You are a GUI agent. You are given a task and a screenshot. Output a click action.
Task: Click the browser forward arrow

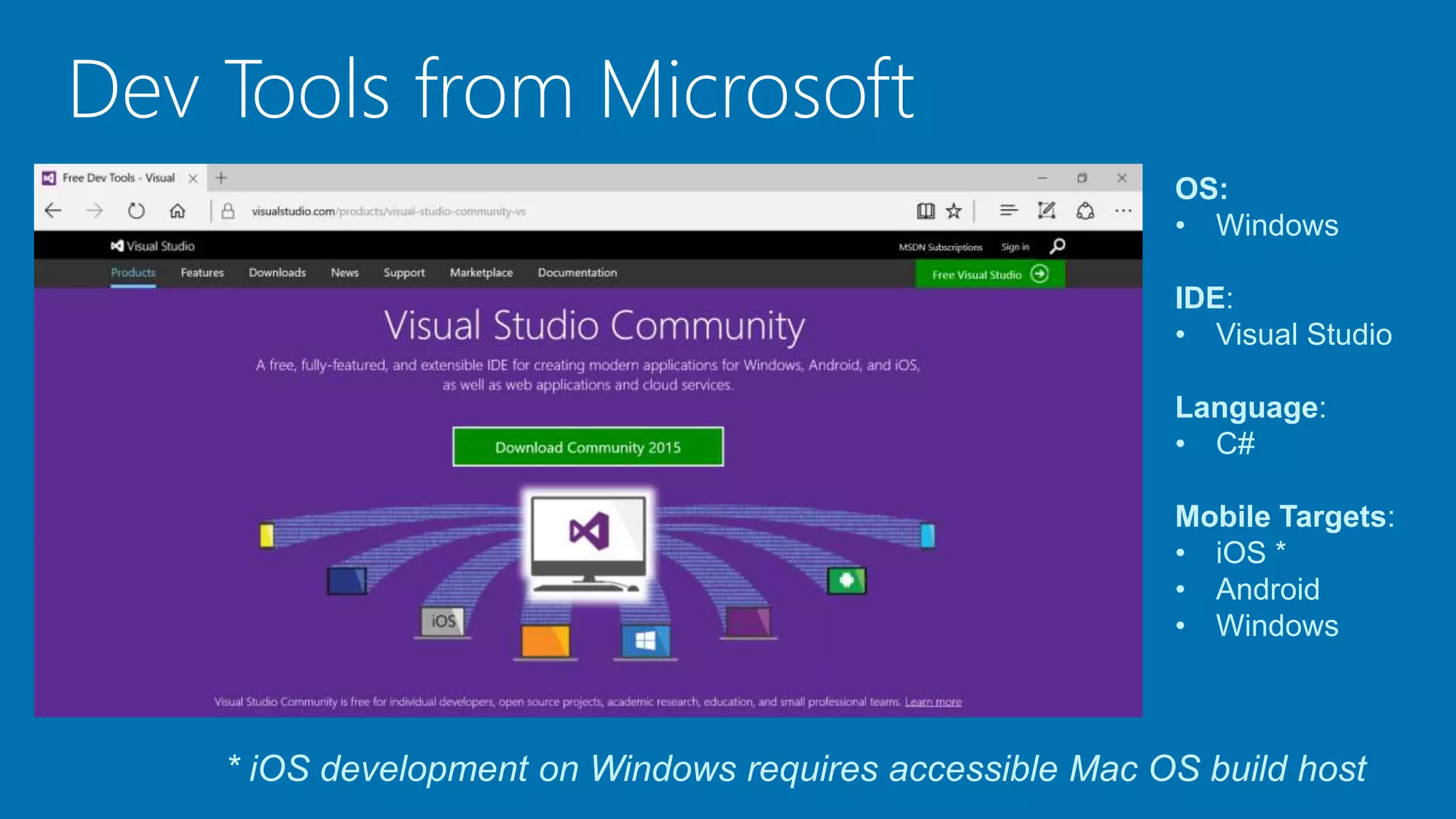[95, 210]
